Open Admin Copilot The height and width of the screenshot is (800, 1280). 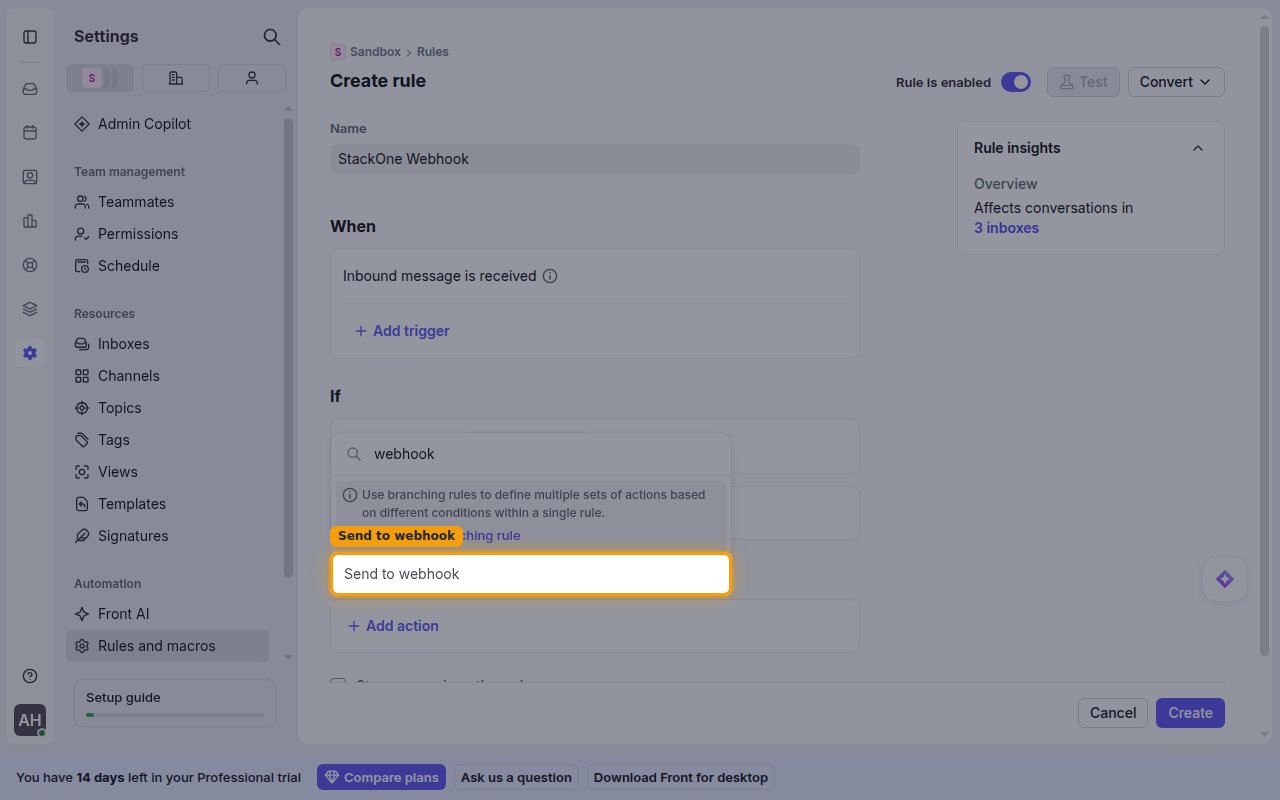pyautogui.click(x=167, y=124)
